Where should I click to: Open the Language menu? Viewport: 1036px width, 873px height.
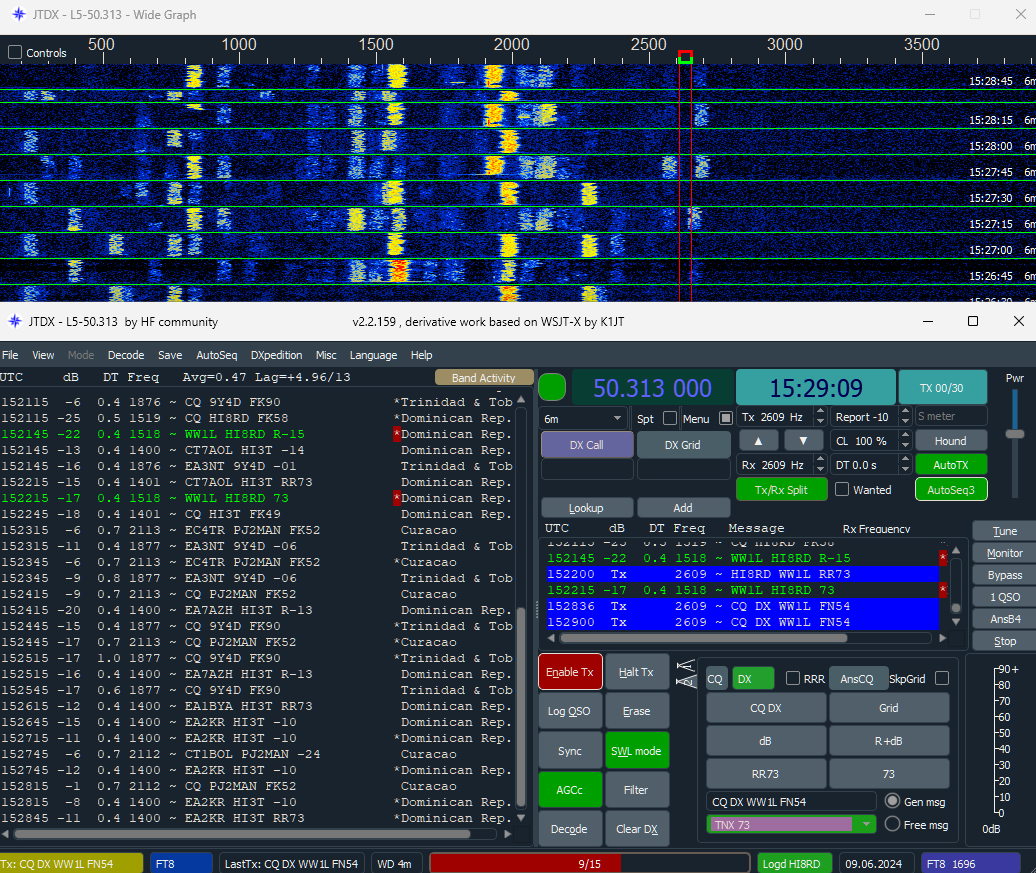coord(373,355)
